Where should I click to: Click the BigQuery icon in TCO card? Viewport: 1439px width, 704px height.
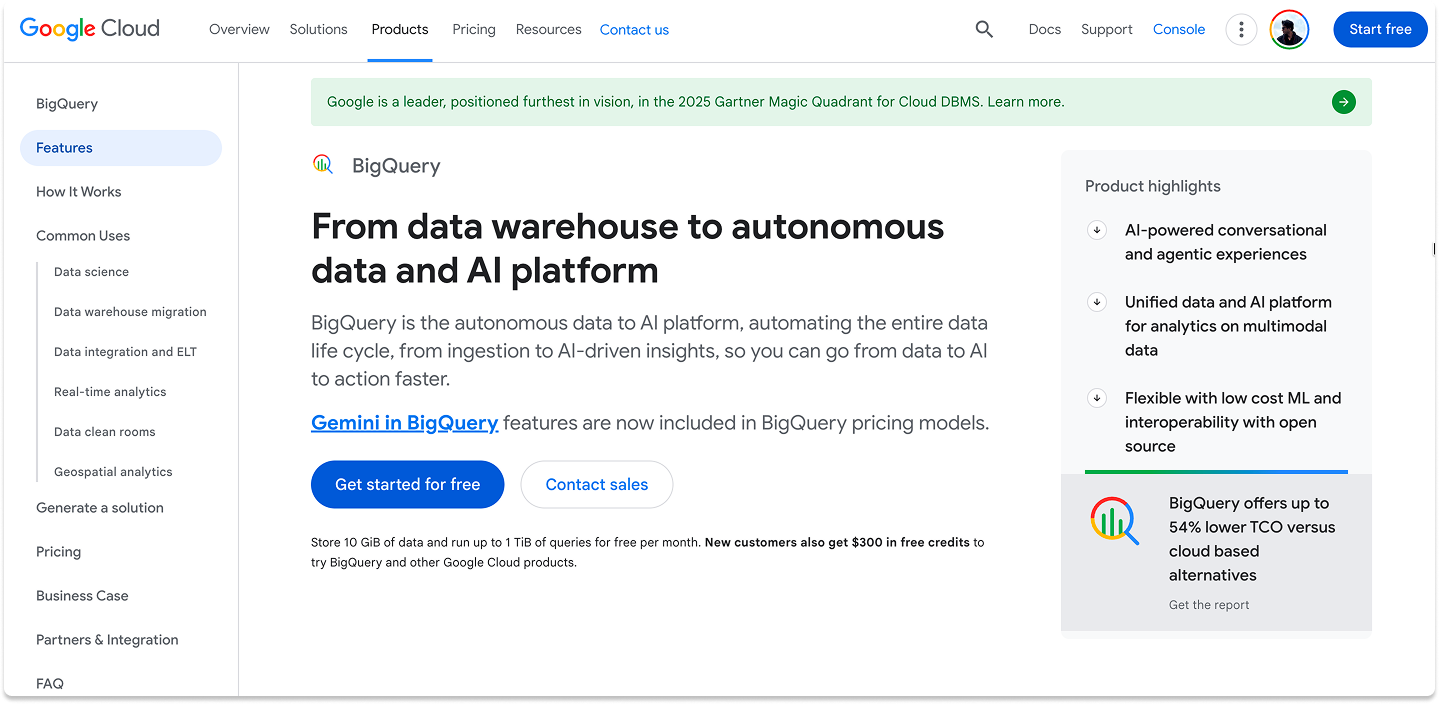[x=1114, y=521]
